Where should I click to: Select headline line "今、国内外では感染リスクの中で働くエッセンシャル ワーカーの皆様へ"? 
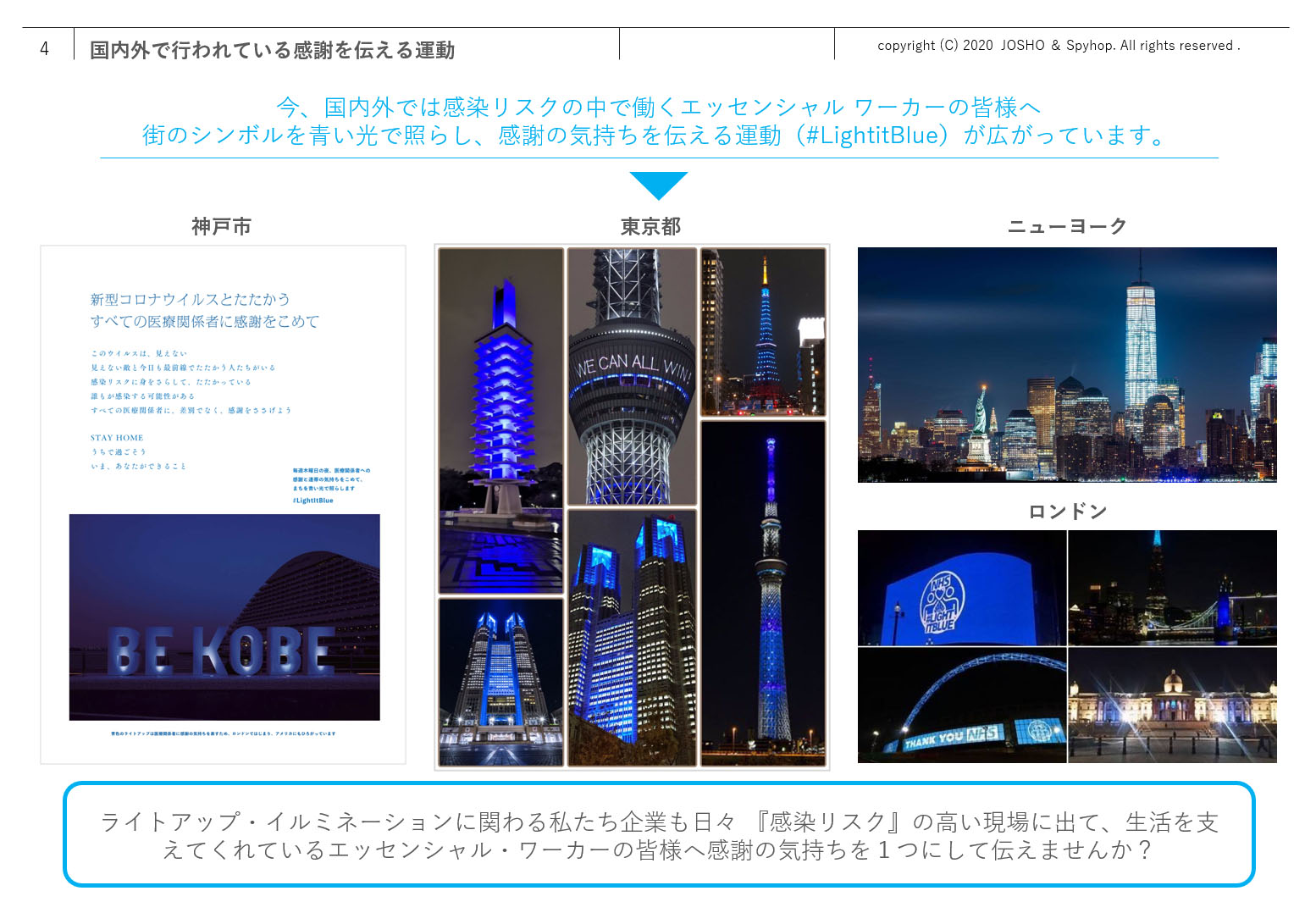[658, 108]
